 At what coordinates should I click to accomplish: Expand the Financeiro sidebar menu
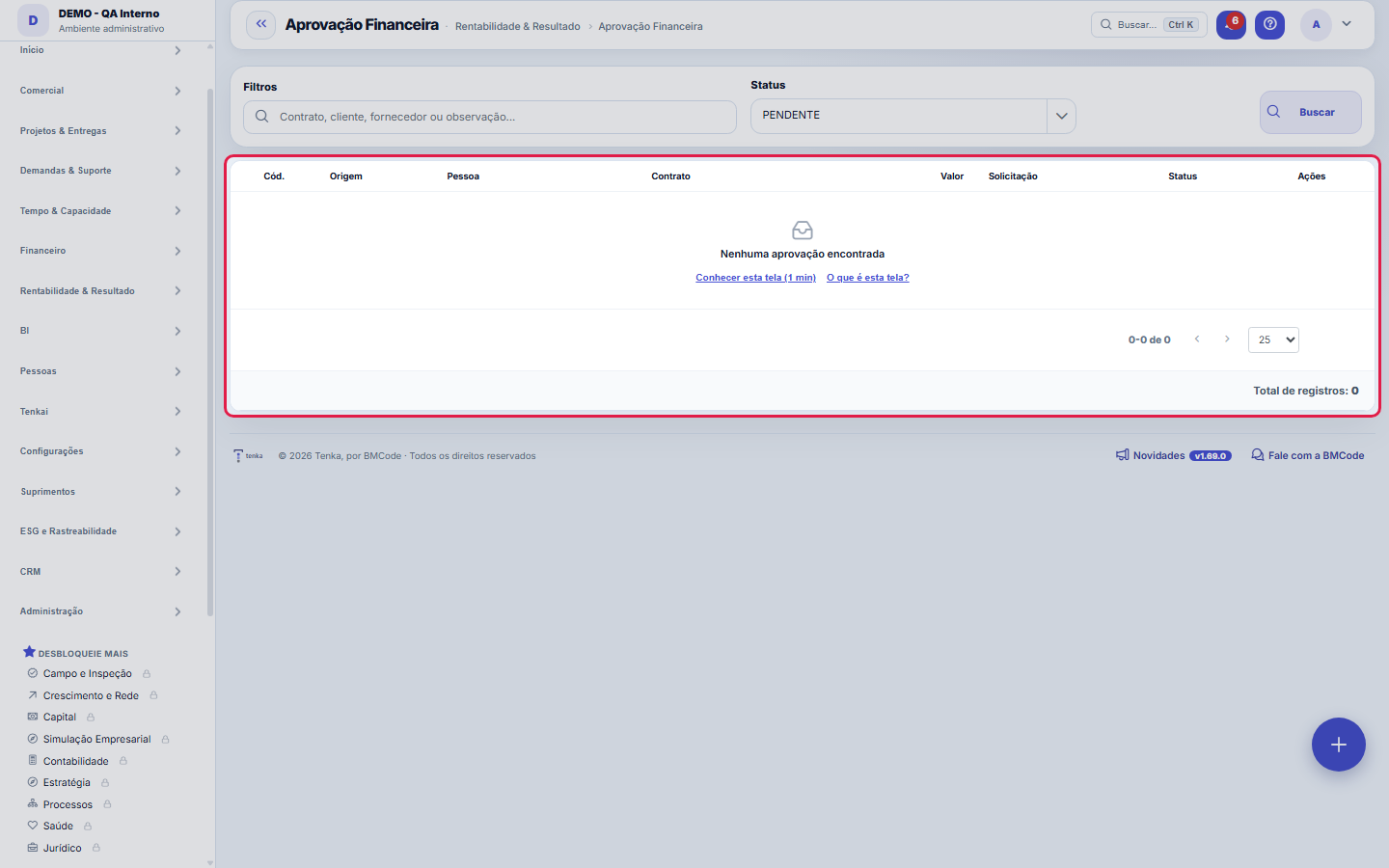coord(100,251)
